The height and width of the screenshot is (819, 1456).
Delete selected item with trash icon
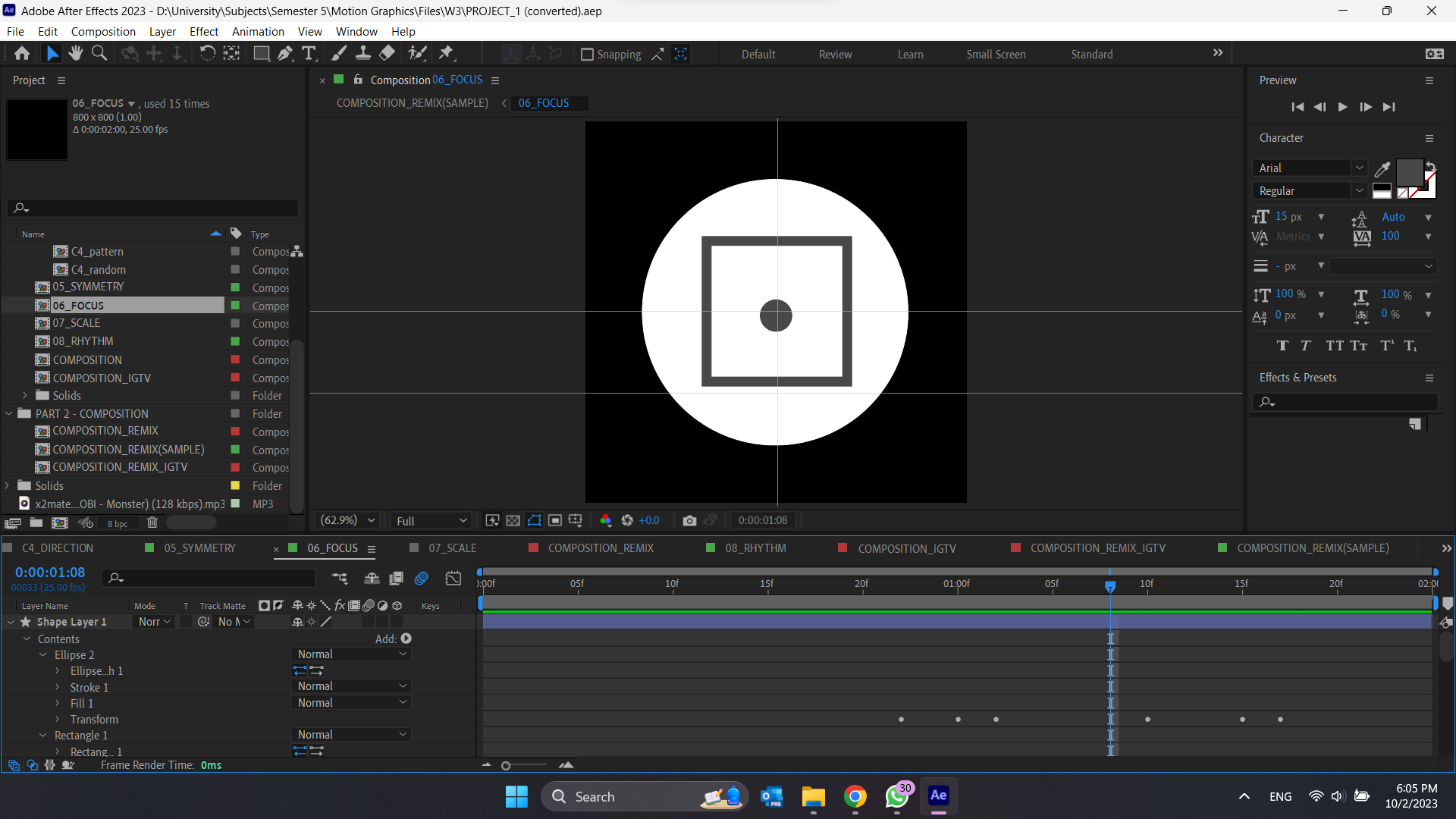pyautogui.click(x=152, y=522)
